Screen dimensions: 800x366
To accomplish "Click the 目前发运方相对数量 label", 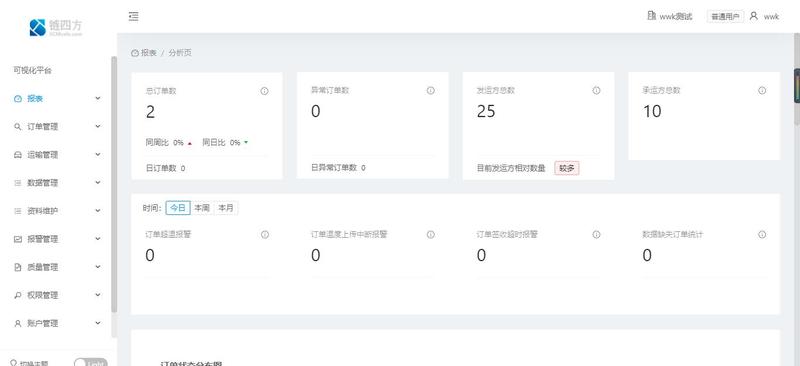I will pyautogui.click(x=511, y=168).
